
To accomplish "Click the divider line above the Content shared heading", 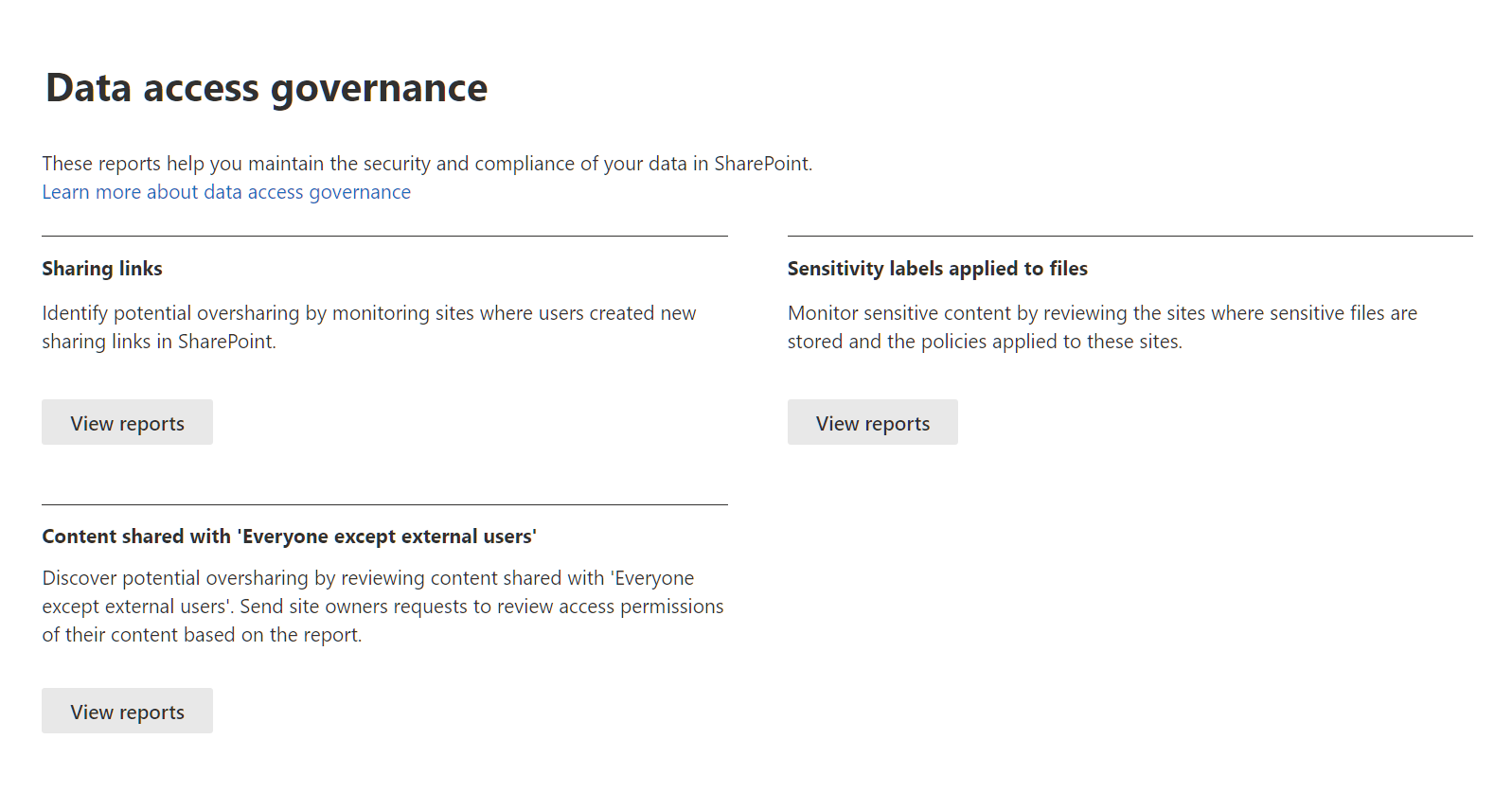I will click(x=384, y=504).
